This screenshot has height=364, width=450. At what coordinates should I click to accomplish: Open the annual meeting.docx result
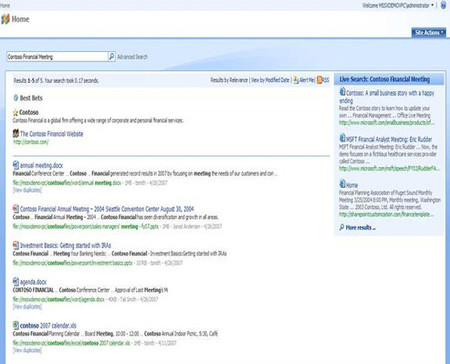coord(41,165)
